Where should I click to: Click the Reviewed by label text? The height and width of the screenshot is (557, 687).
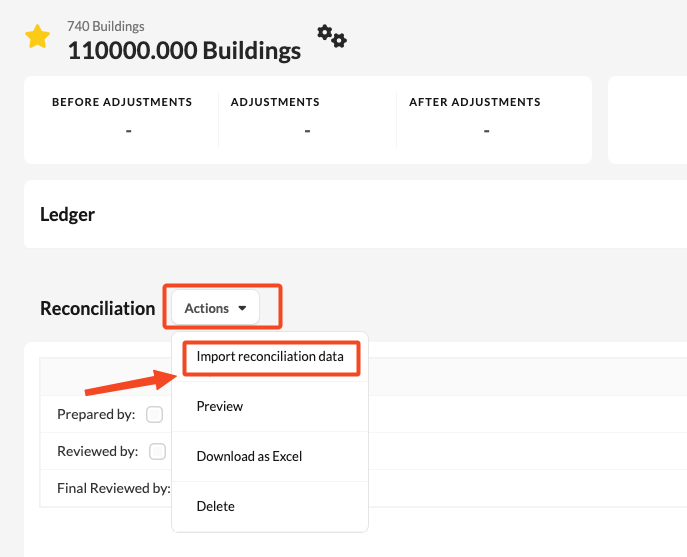[x=98, y=451]
